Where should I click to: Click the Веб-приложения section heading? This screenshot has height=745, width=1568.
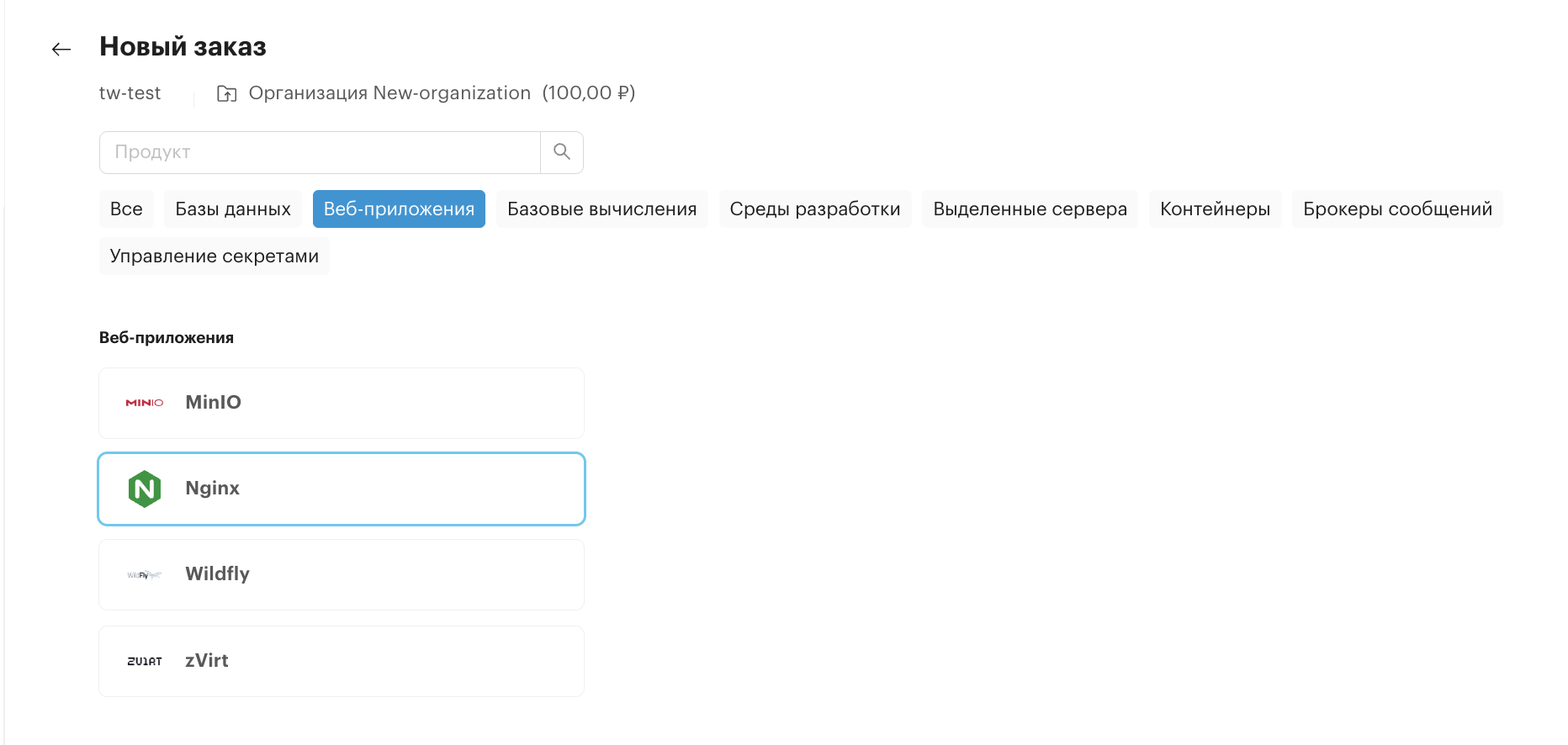[167, 338]
